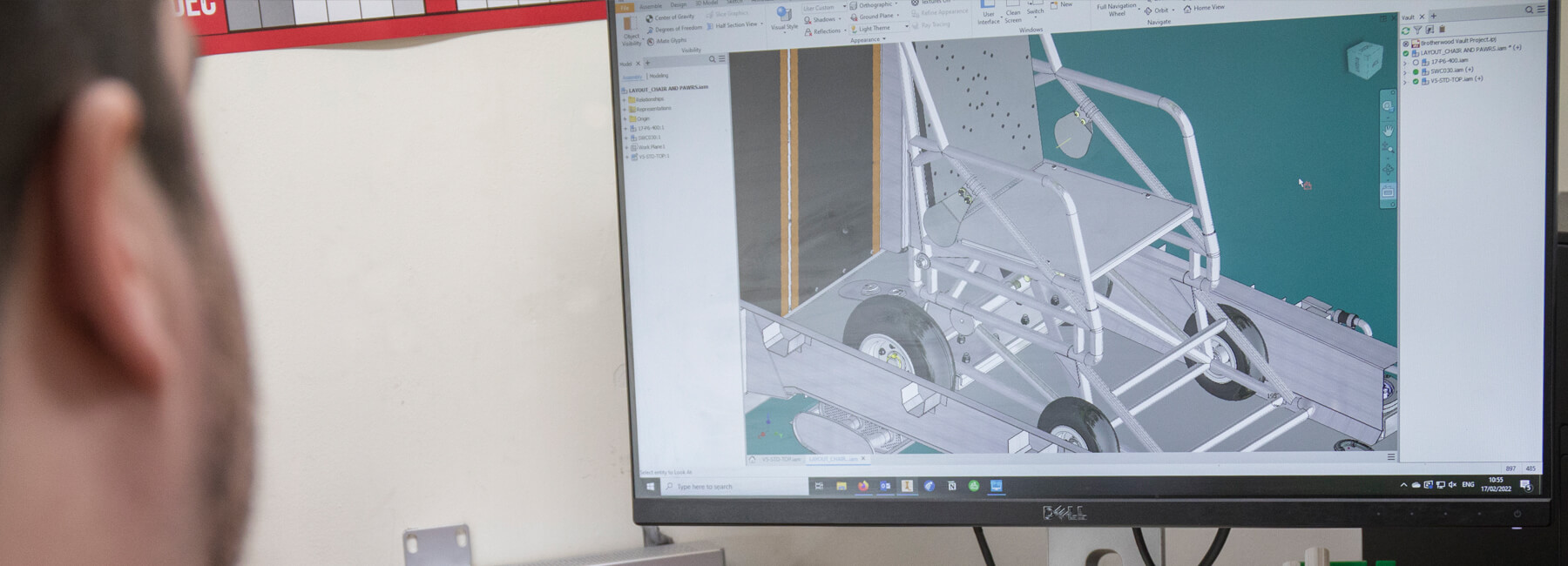Toggle Degrees of Freedom display
Screen dimensions: 1568x566
point(674,29)
